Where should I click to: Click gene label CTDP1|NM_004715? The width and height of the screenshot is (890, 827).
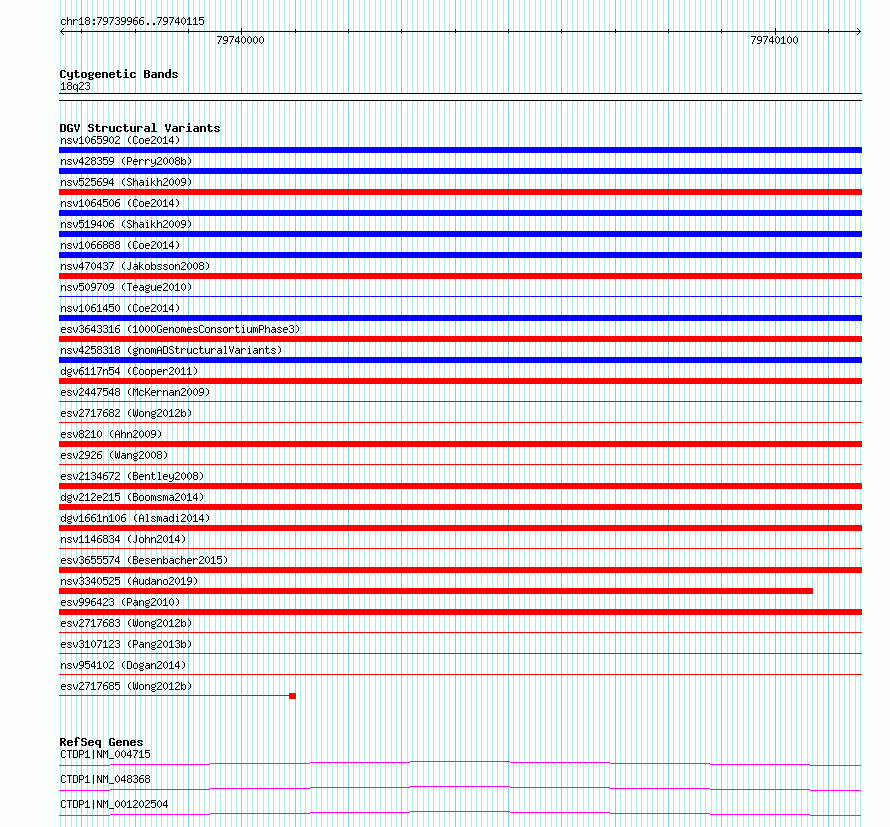(x=105, y=754)
